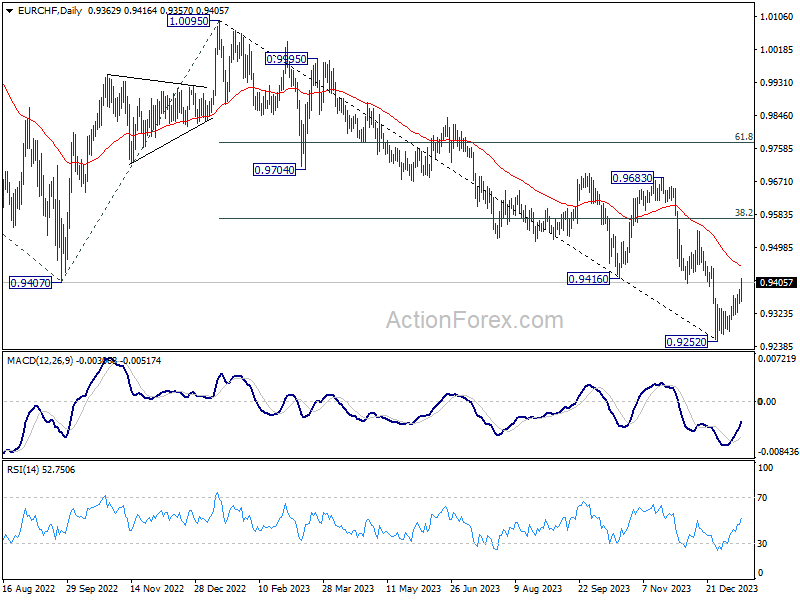Image resolution: width=800 pixels, height=600 pixels.
Task: Select the 0.94160 price label
Action: (x=589, y=279)
